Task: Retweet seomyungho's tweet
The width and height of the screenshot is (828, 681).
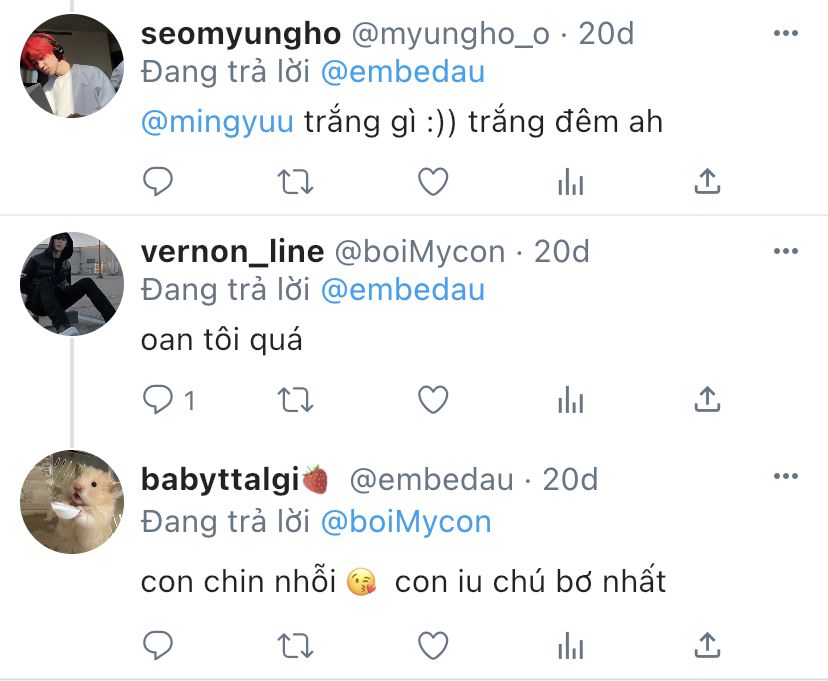Action: click(x=295, y=182)
